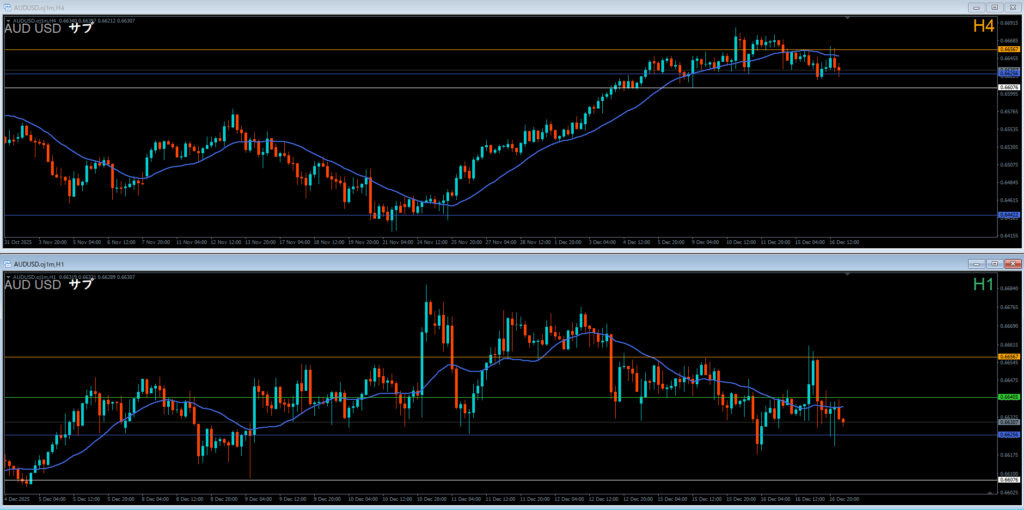This screenshot has height=510, width=1024.
Task: Click the H1 chart window icon
Action: (x=8, y=263)
